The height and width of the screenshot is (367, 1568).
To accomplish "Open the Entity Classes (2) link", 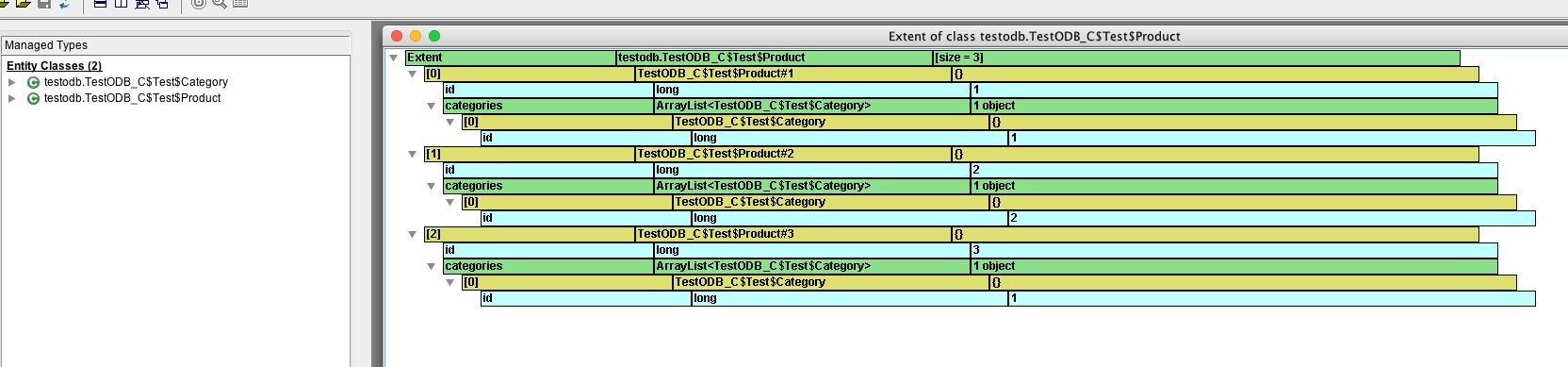I will [54, 66].
